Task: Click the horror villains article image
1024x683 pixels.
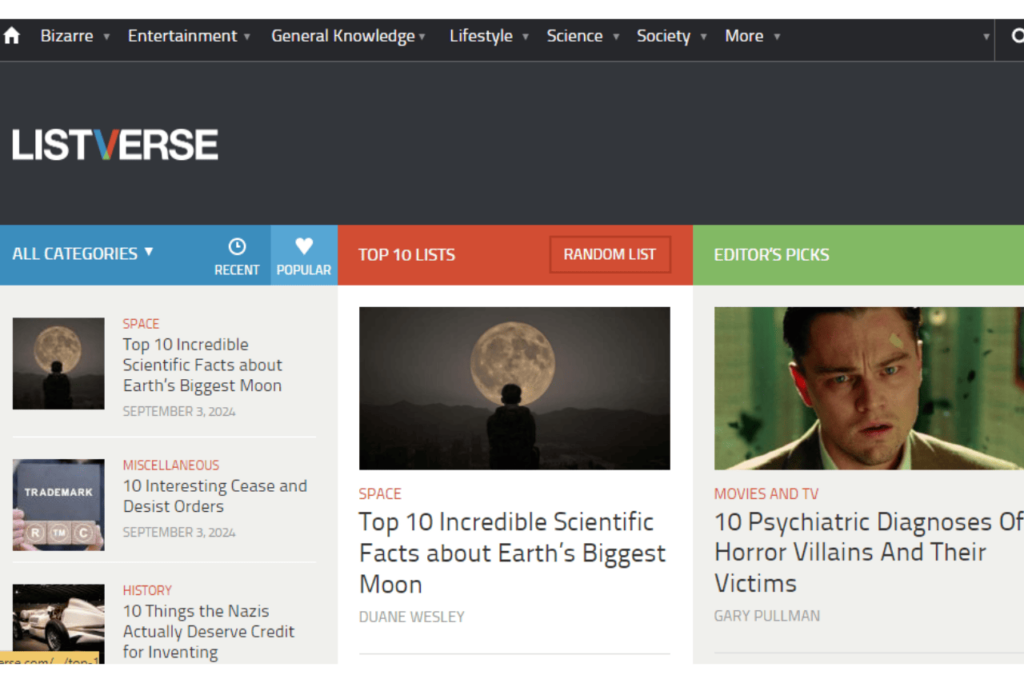Action: (x=866, y=386)
